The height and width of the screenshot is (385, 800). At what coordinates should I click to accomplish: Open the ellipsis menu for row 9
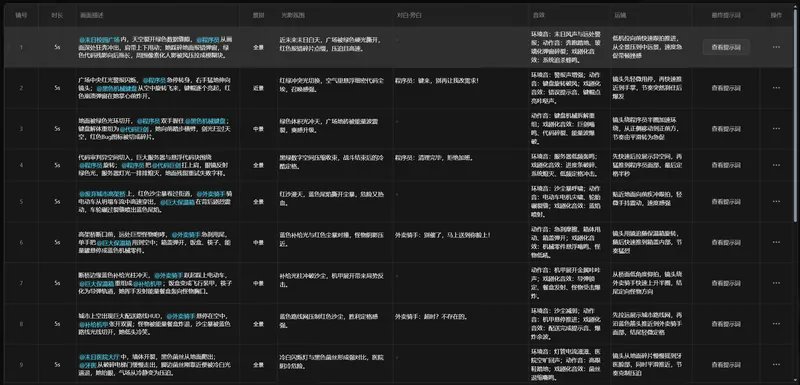click(x=776, y=365)
